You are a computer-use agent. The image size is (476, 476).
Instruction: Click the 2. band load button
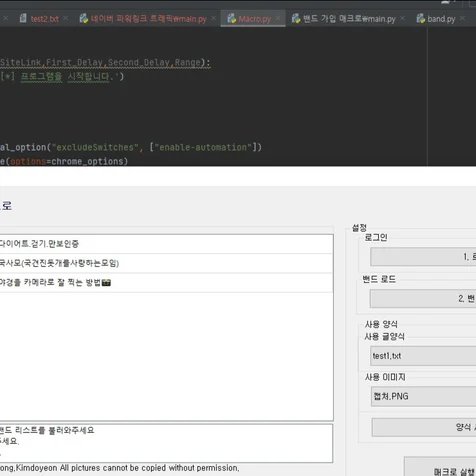pos(423,298)
